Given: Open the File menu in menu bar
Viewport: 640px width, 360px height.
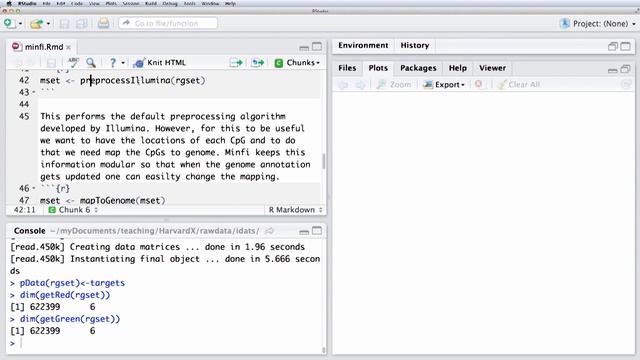Looking at the screenshot, I should tap(47, 3).
